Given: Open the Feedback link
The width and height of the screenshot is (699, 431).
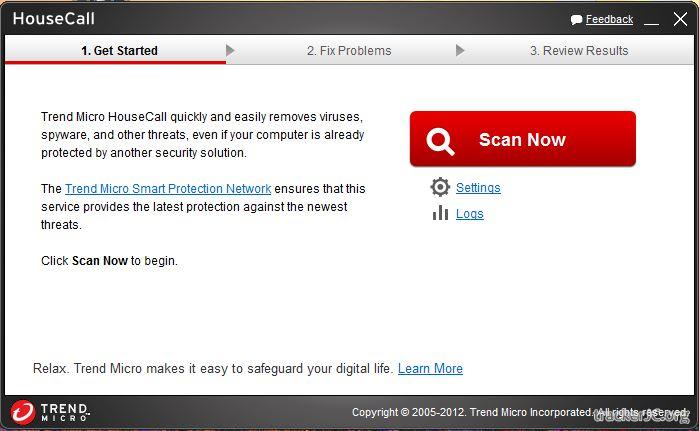Looking at the screenshot, I should click(609, 19).
